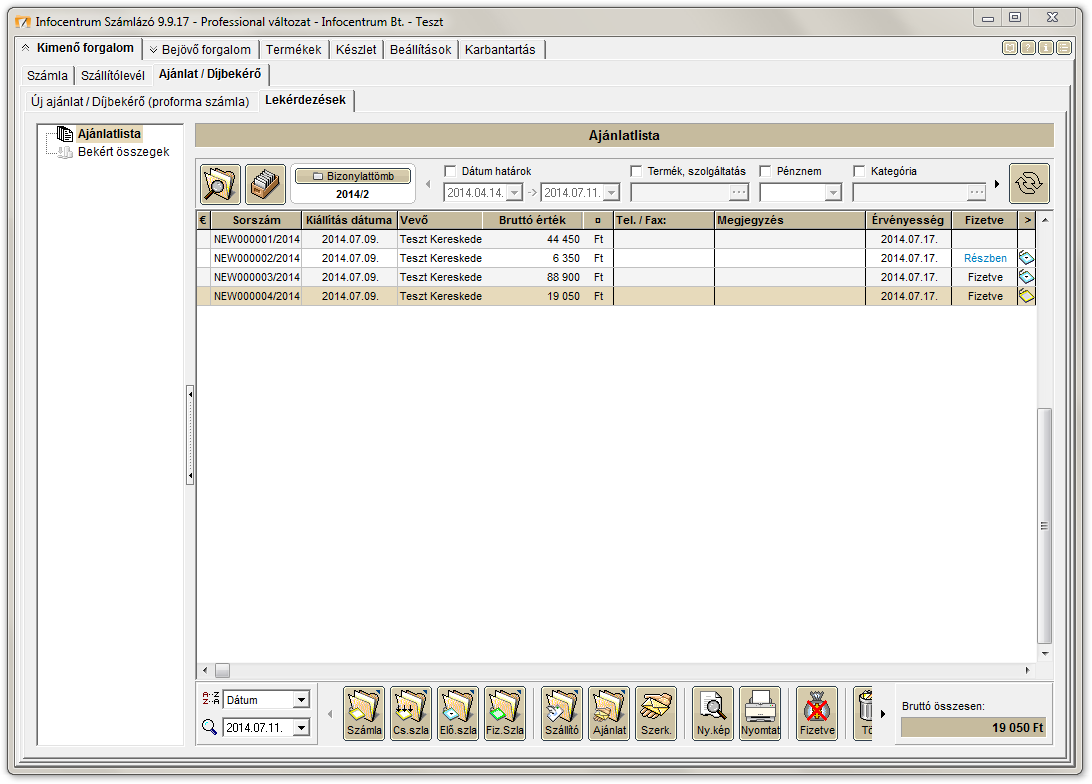Screen dimensions: 1092x784
Task: Click the horizontal scrollbar thumb under the table
Action: point(222,671)
